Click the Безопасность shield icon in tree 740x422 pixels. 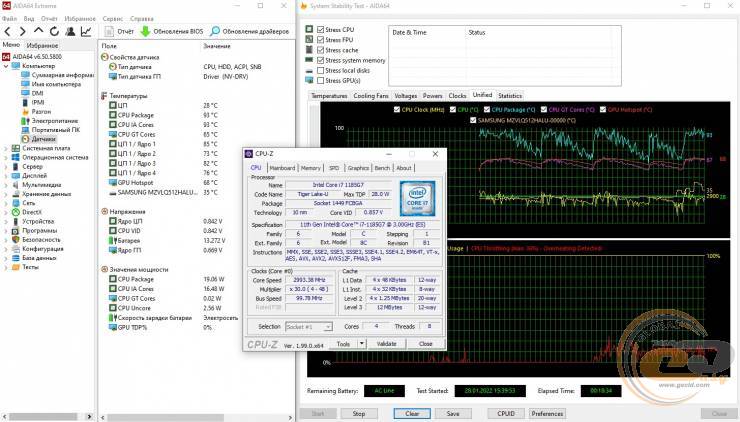pyautogui.click(x=16, y=240)
